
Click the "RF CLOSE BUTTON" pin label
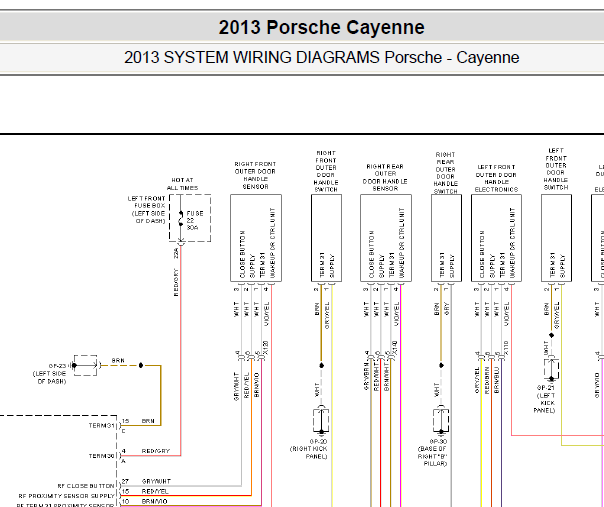[x=86, y=486]
